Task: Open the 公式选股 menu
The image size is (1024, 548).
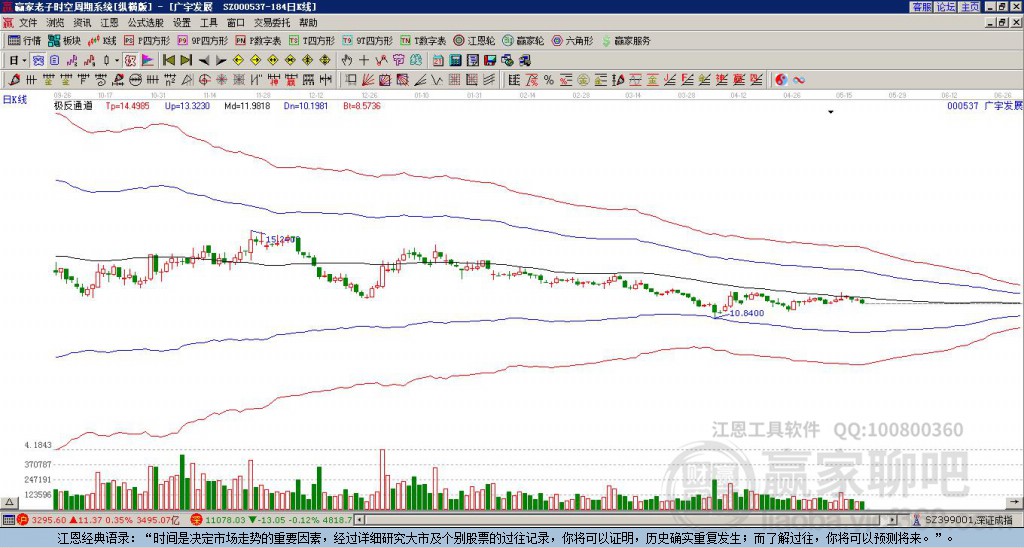Action: 143,22
